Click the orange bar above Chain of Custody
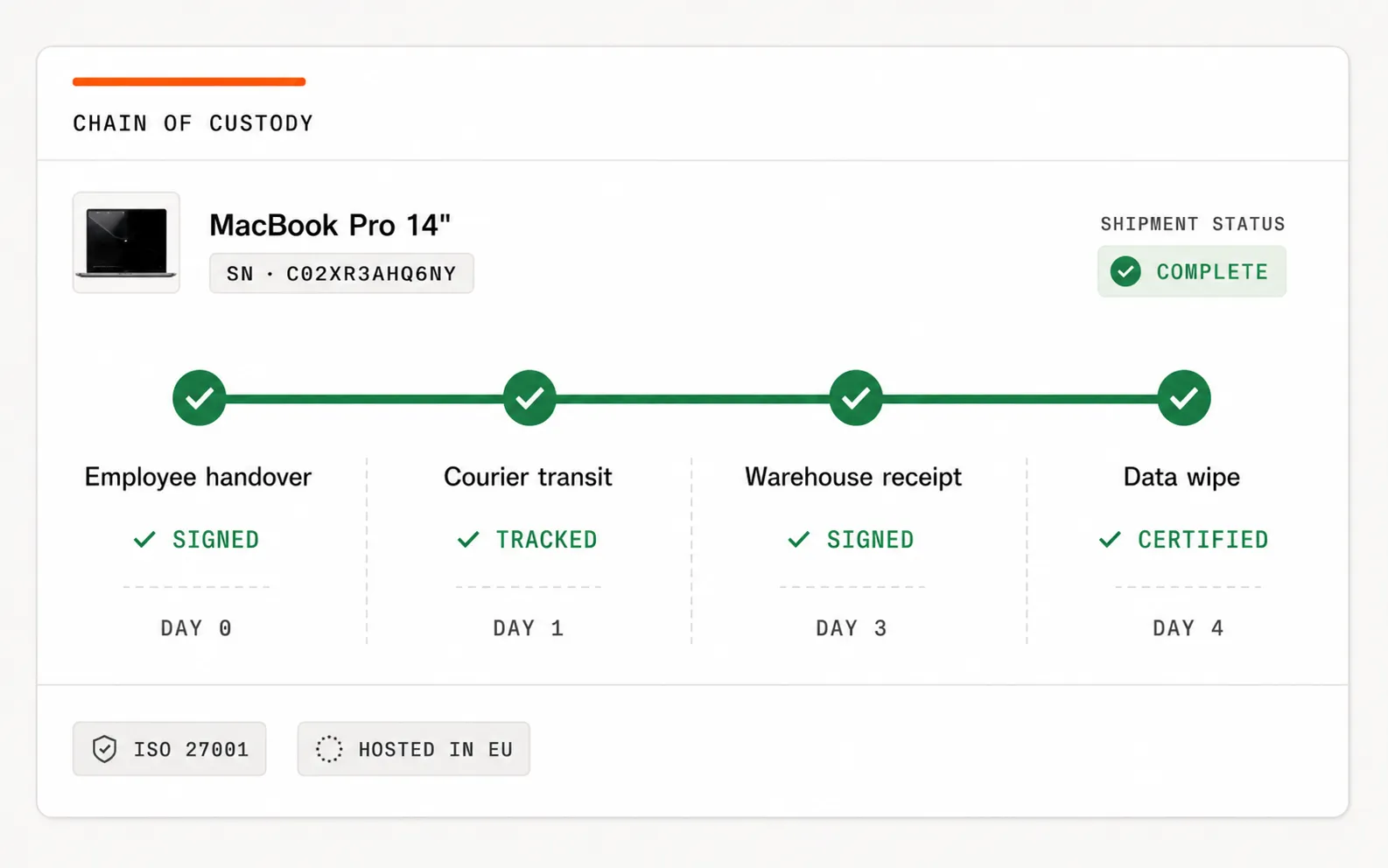Screen dimensions: 1388x868 [189, 81]
